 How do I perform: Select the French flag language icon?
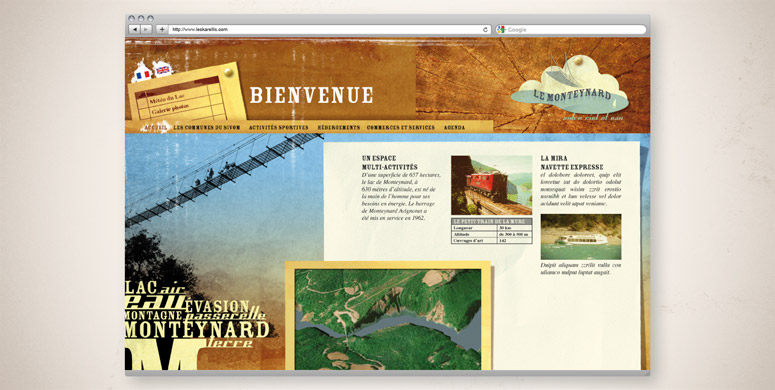coord(143,75)
